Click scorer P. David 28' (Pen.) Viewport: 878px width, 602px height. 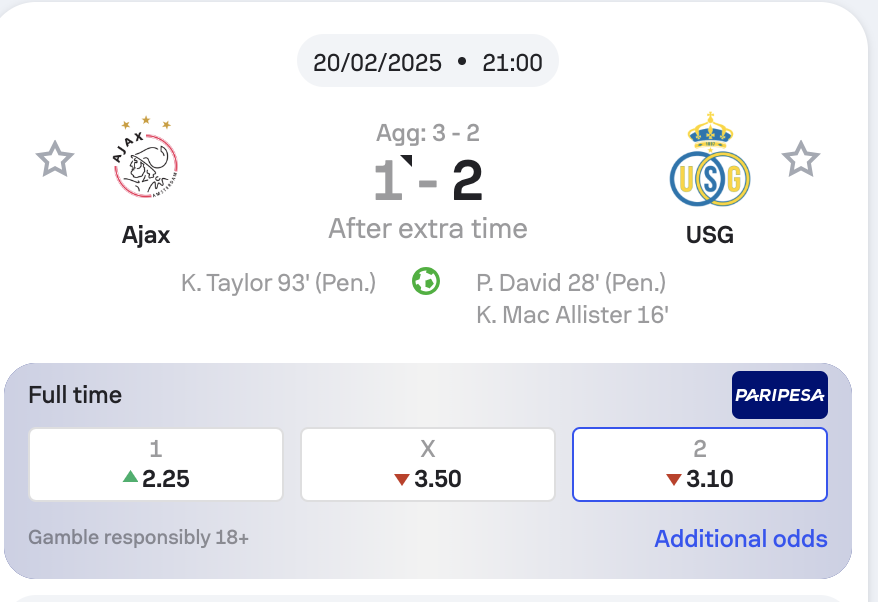click(x=571, y=283)
